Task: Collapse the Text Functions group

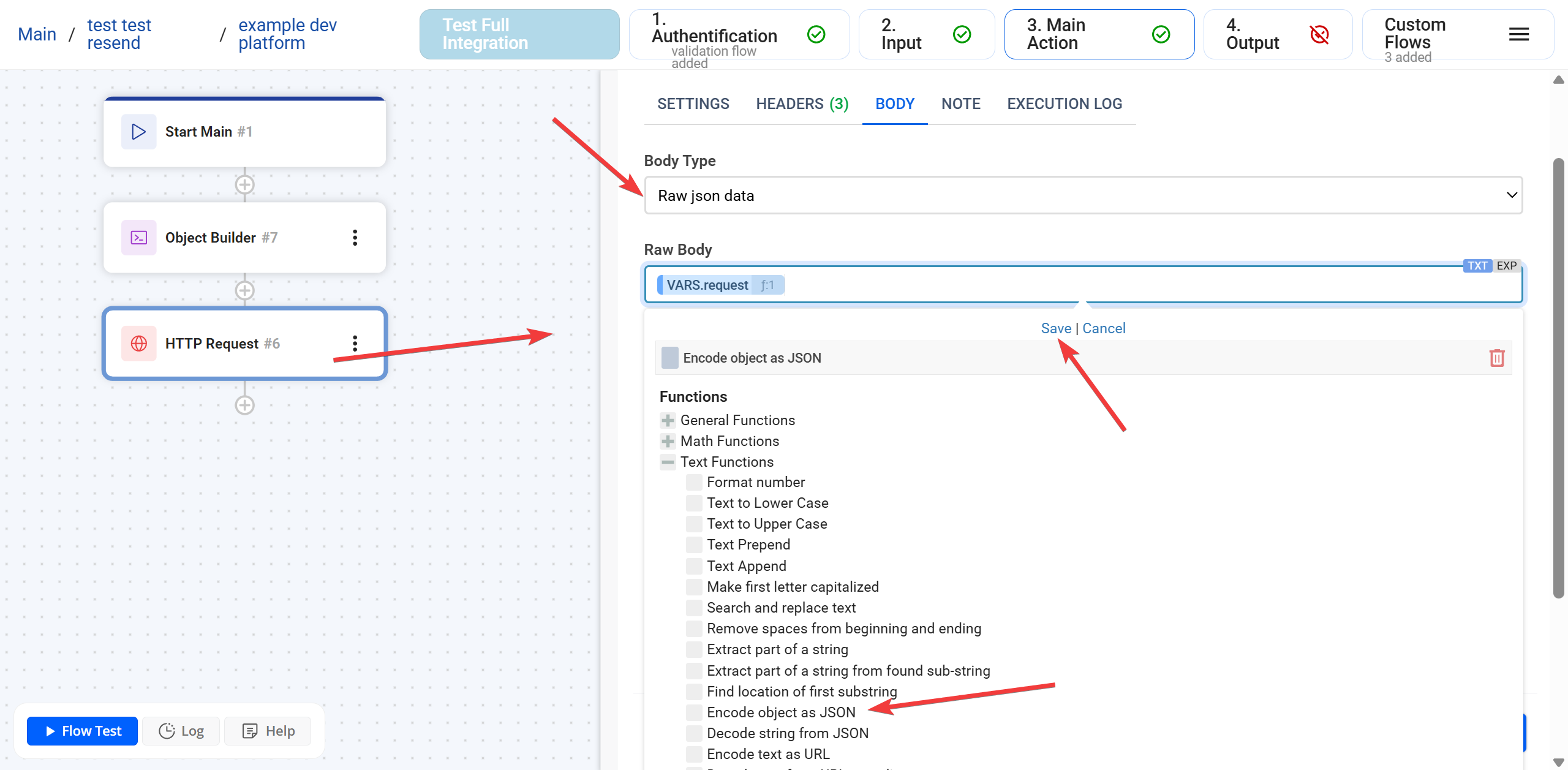Action: [x=668, y=462]
